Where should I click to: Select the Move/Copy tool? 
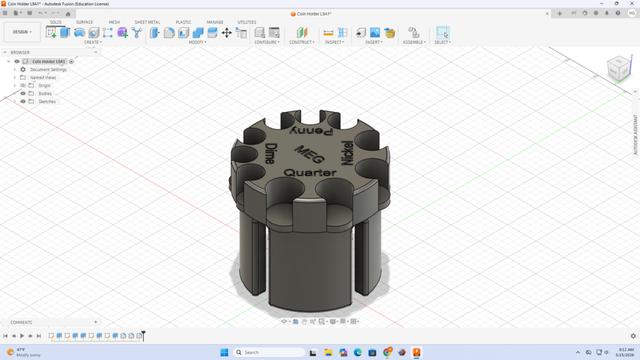(x=227, y=32)
